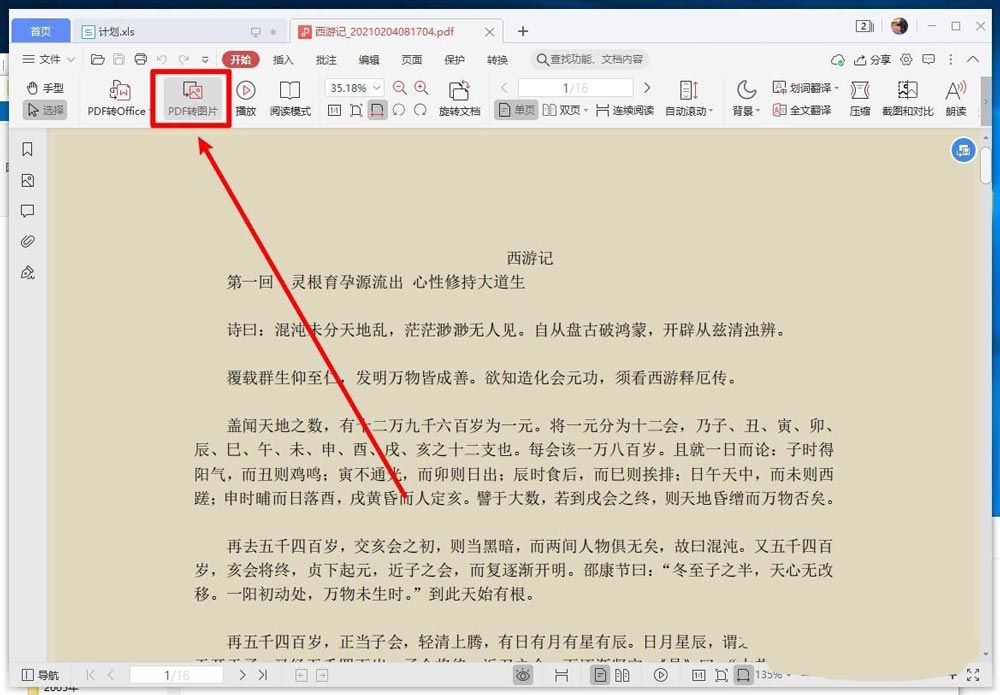1000x695 pixels.
Task: Select actual size 1:1 icon in ribbon
Action: (x=334, y=110)
